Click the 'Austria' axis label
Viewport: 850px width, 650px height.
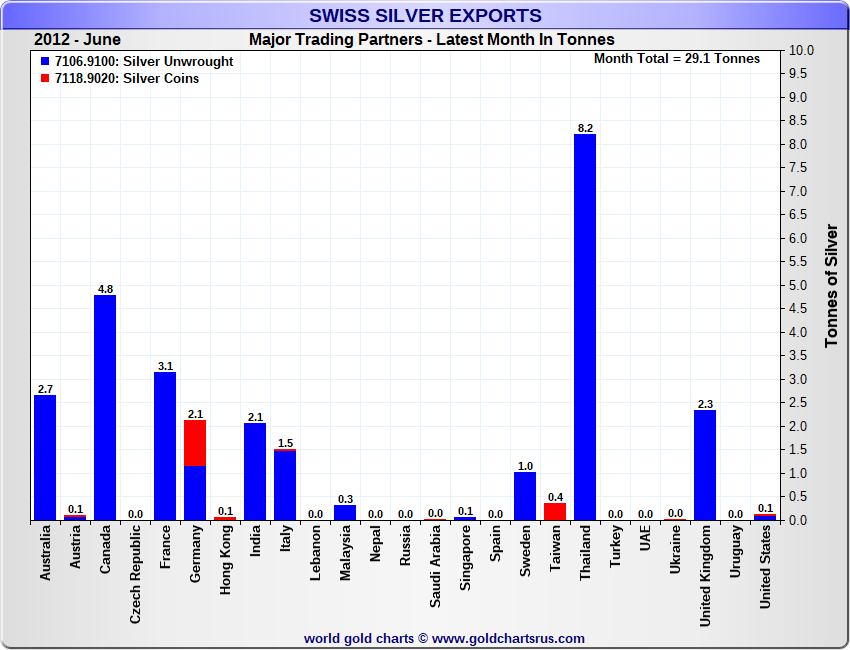(75, 546)
